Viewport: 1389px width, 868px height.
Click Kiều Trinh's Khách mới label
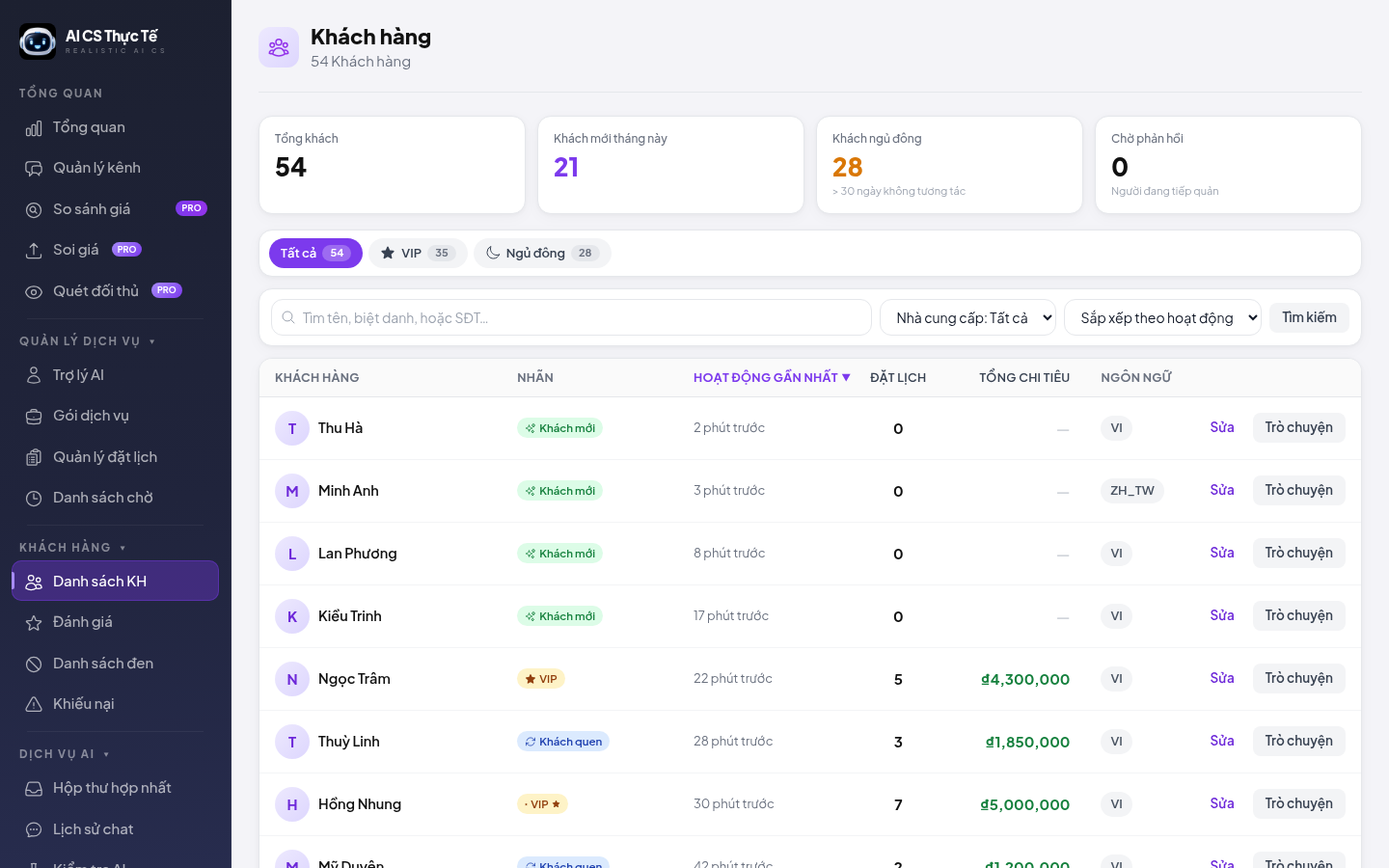coord(559,616)
